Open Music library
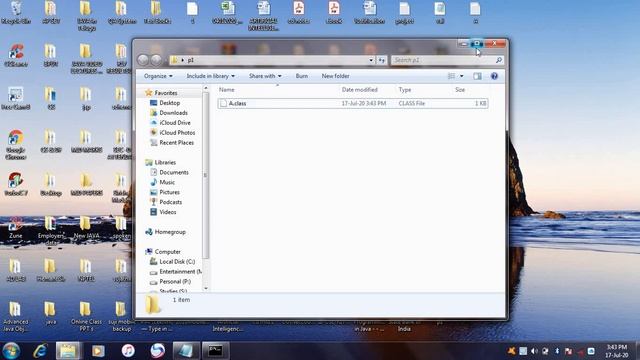 coord(167,182)
